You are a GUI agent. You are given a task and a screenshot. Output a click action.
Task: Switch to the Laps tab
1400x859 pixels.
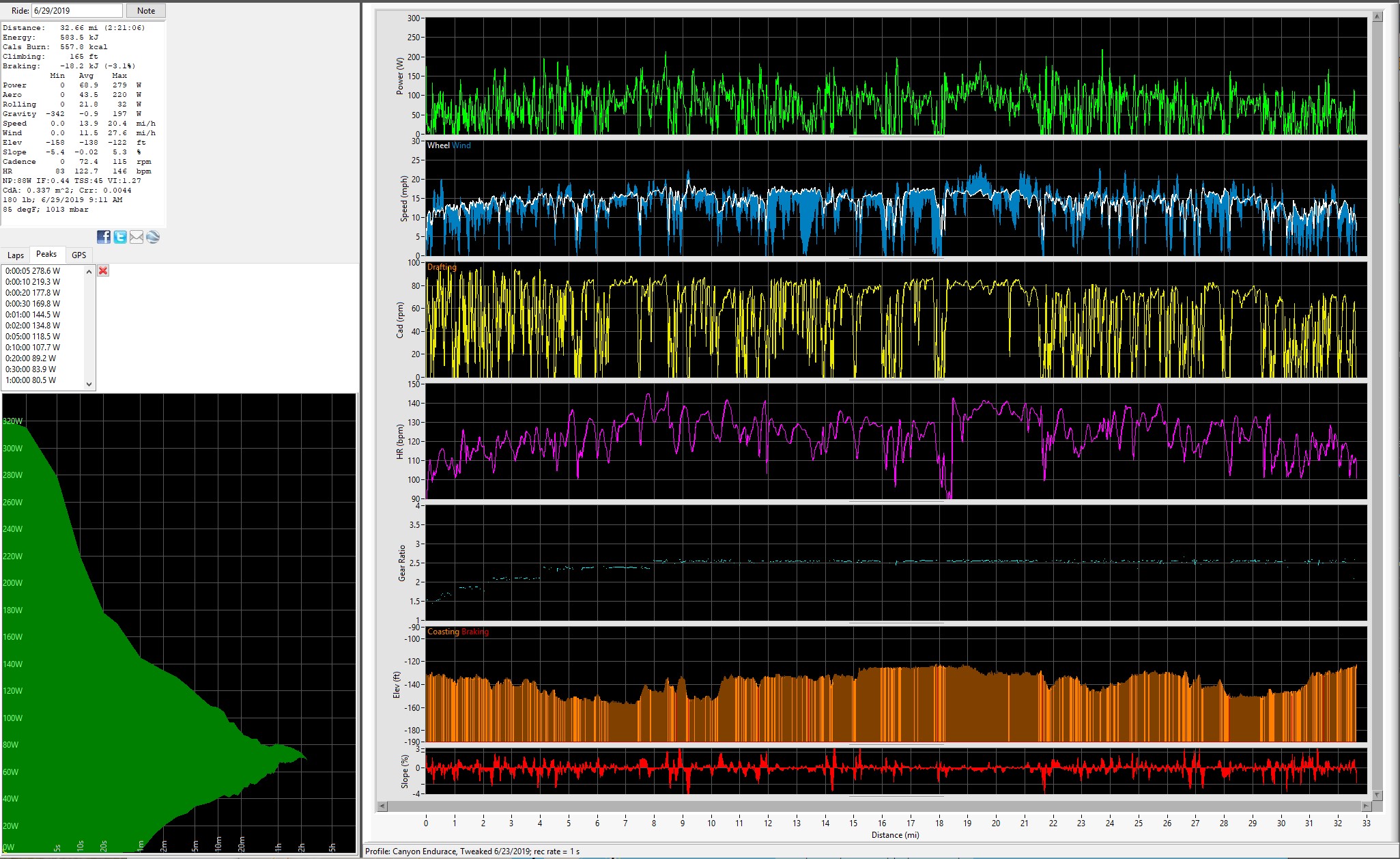[16, 255]
